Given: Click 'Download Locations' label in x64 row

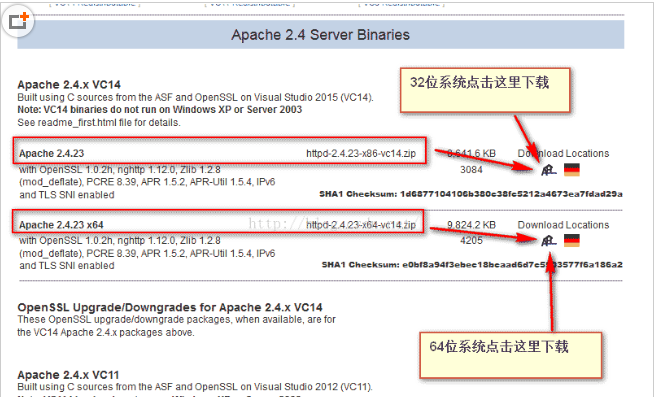Looking at the screenshot, I should (563, 225).
